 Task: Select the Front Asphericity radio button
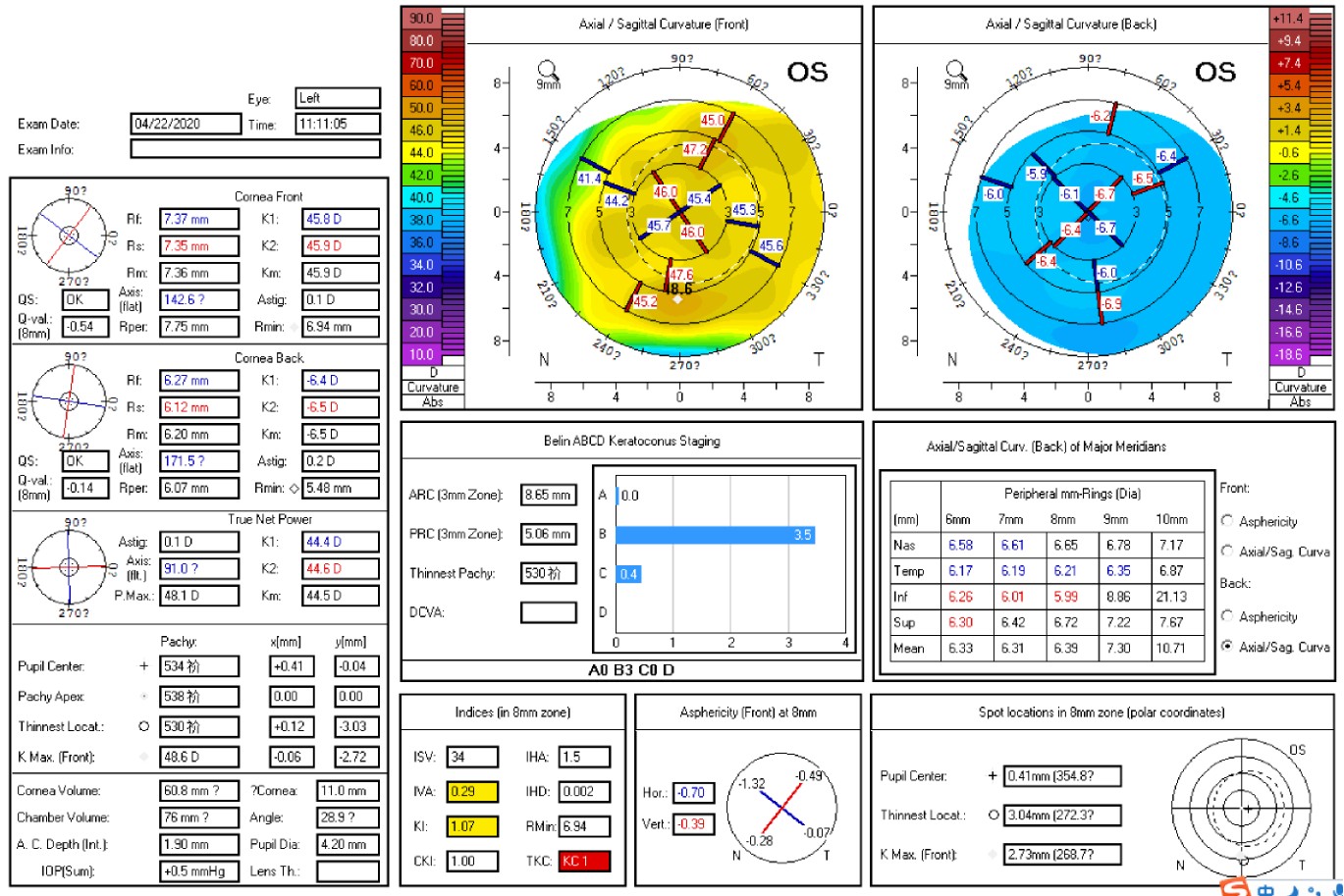1226,521
